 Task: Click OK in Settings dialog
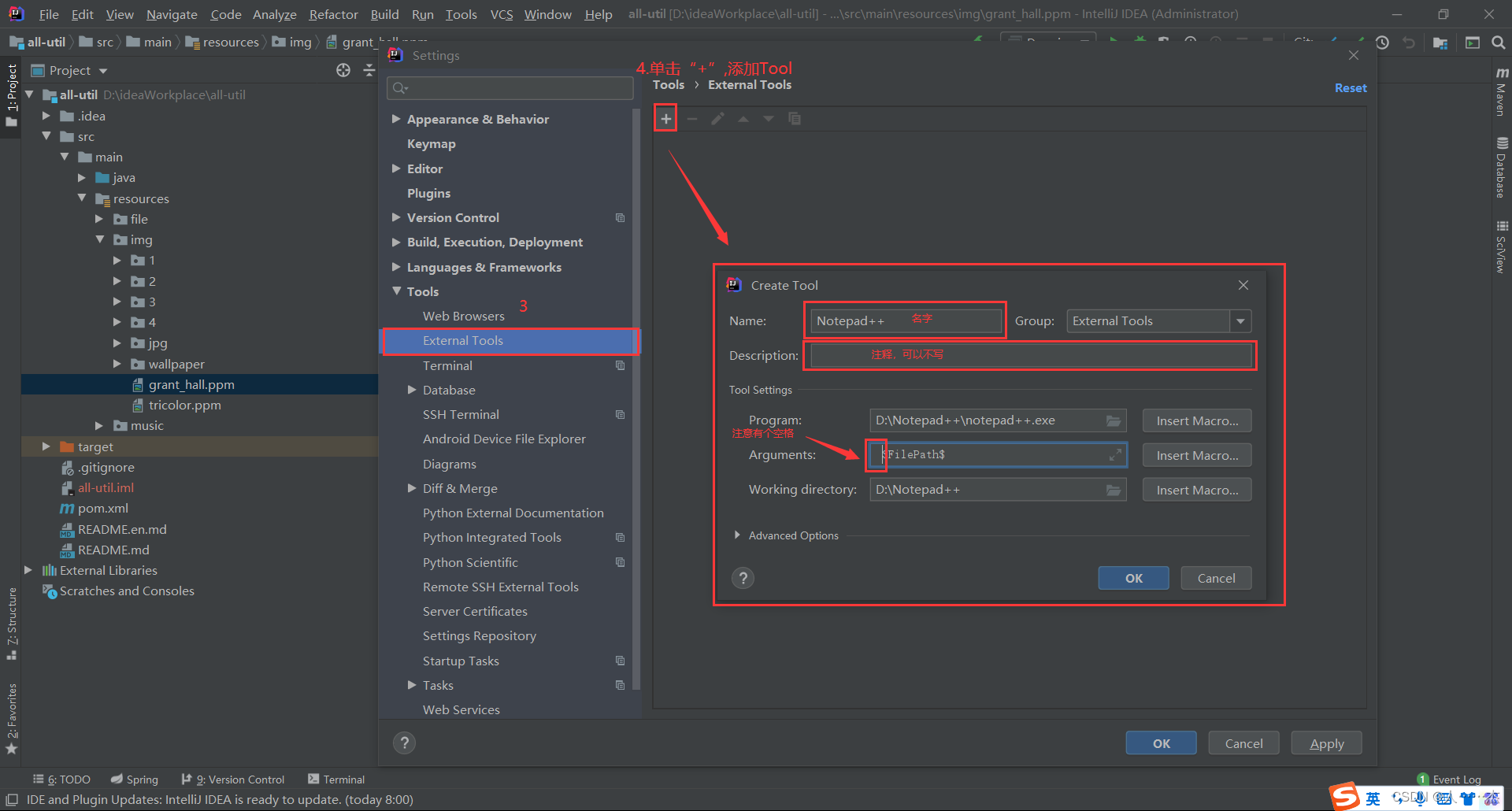pos(1161,743)
